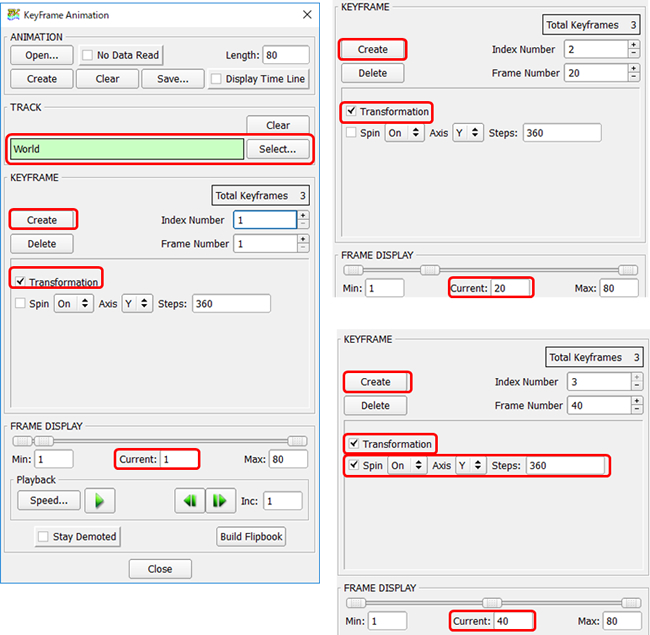Click the step forward playback icon
This screenshot has width=650, height=635.
220,501
